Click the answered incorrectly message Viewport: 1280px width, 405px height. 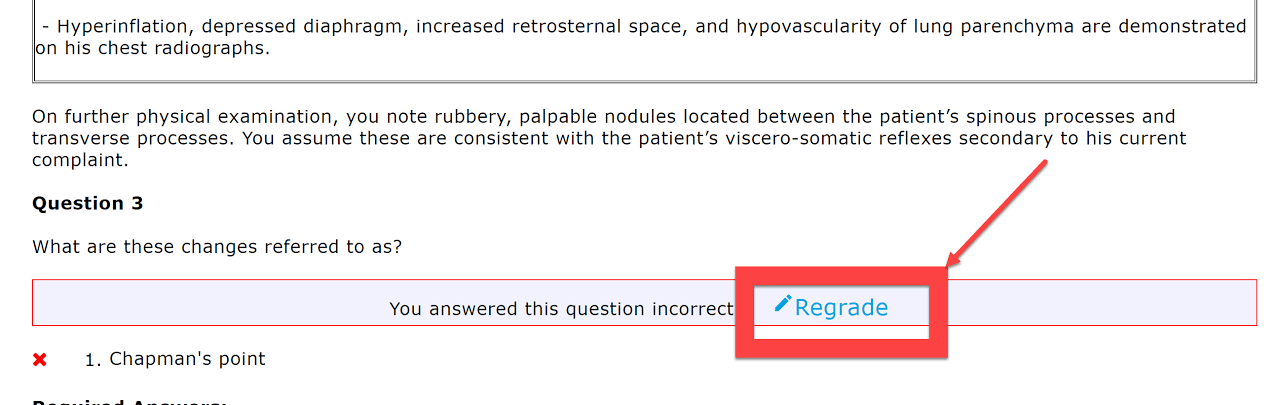click(561, 309)
